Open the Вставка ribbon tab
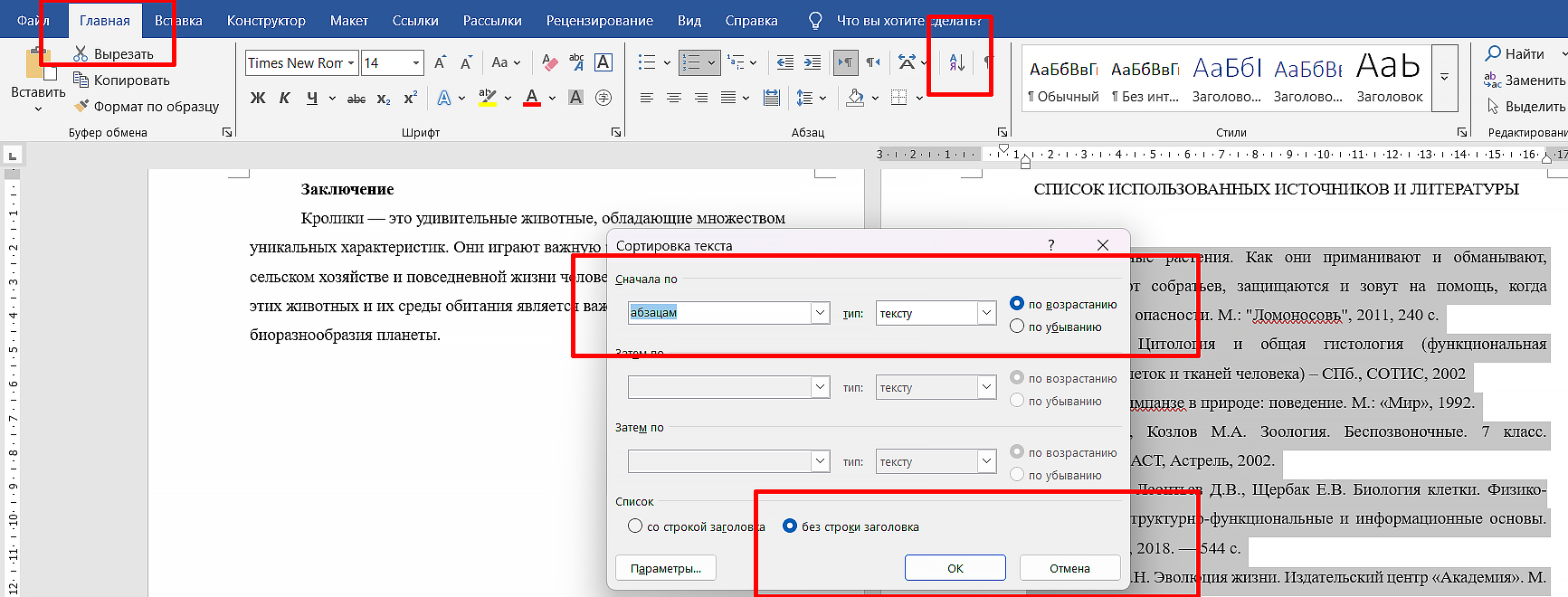Viewport: 1568px width, 597px height. (178, 20)
